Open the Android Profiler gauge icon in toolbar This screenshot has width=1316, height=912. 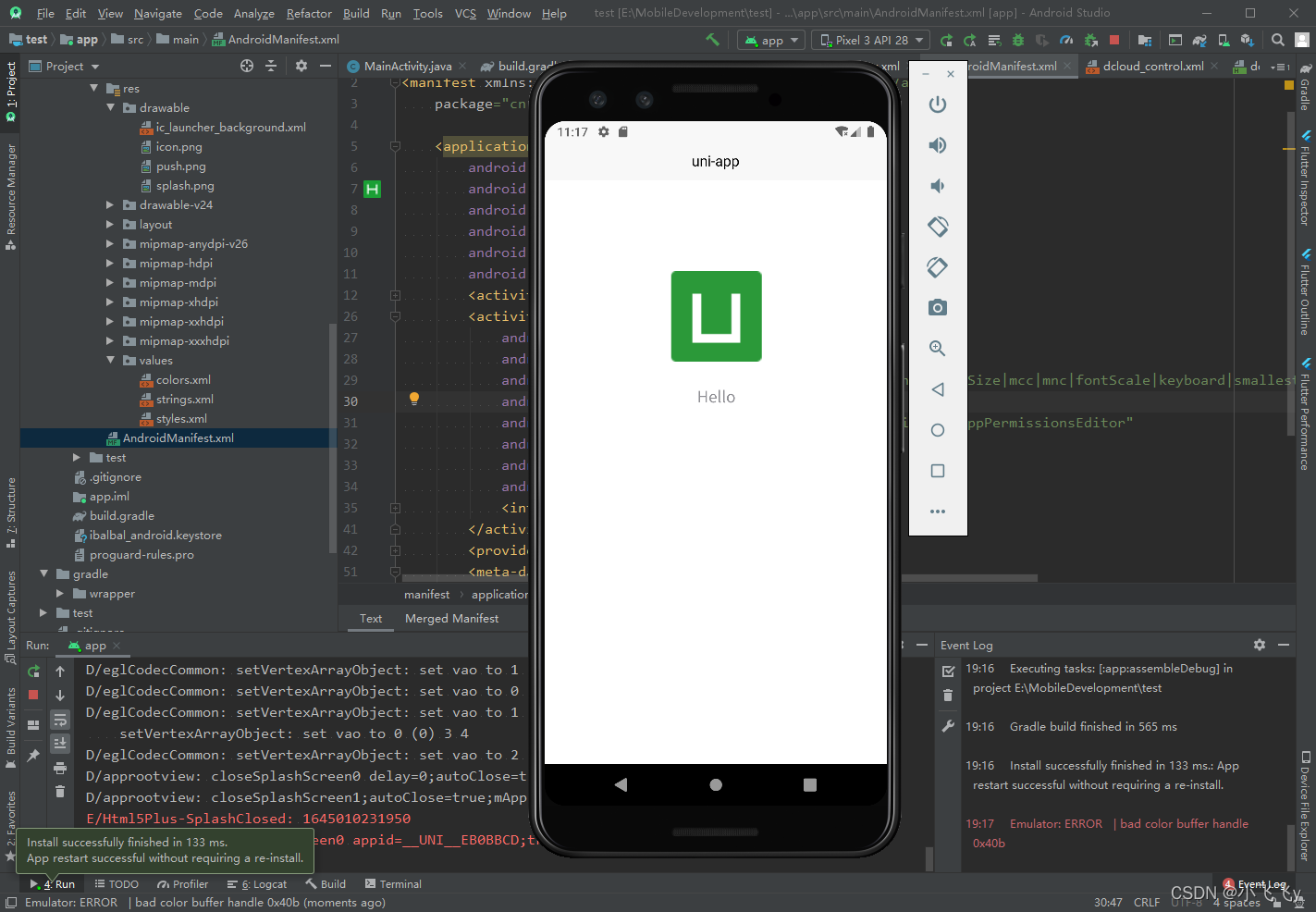tap(1066, 40)
